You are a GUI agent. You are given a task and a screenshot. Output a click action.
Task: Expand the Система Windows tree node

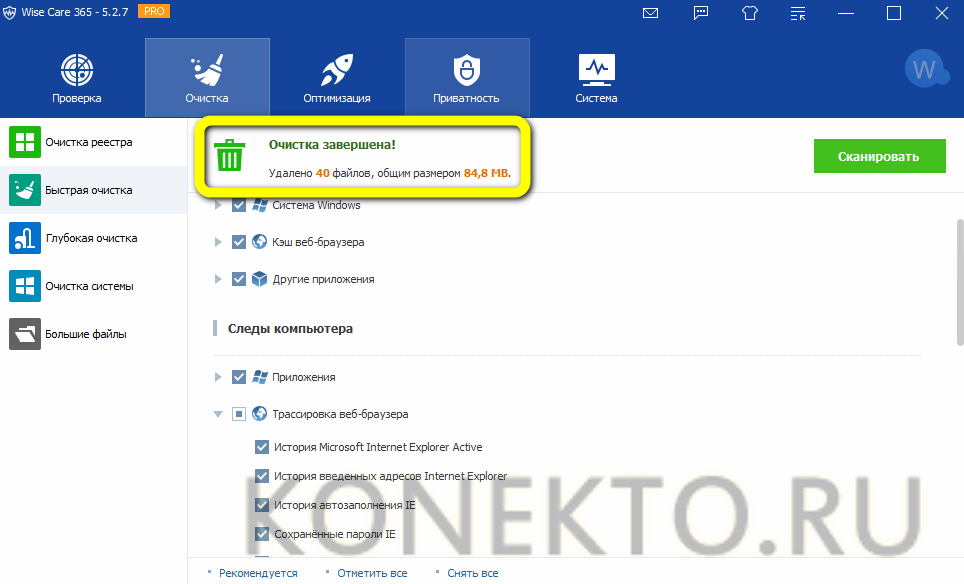coord(218,205)
